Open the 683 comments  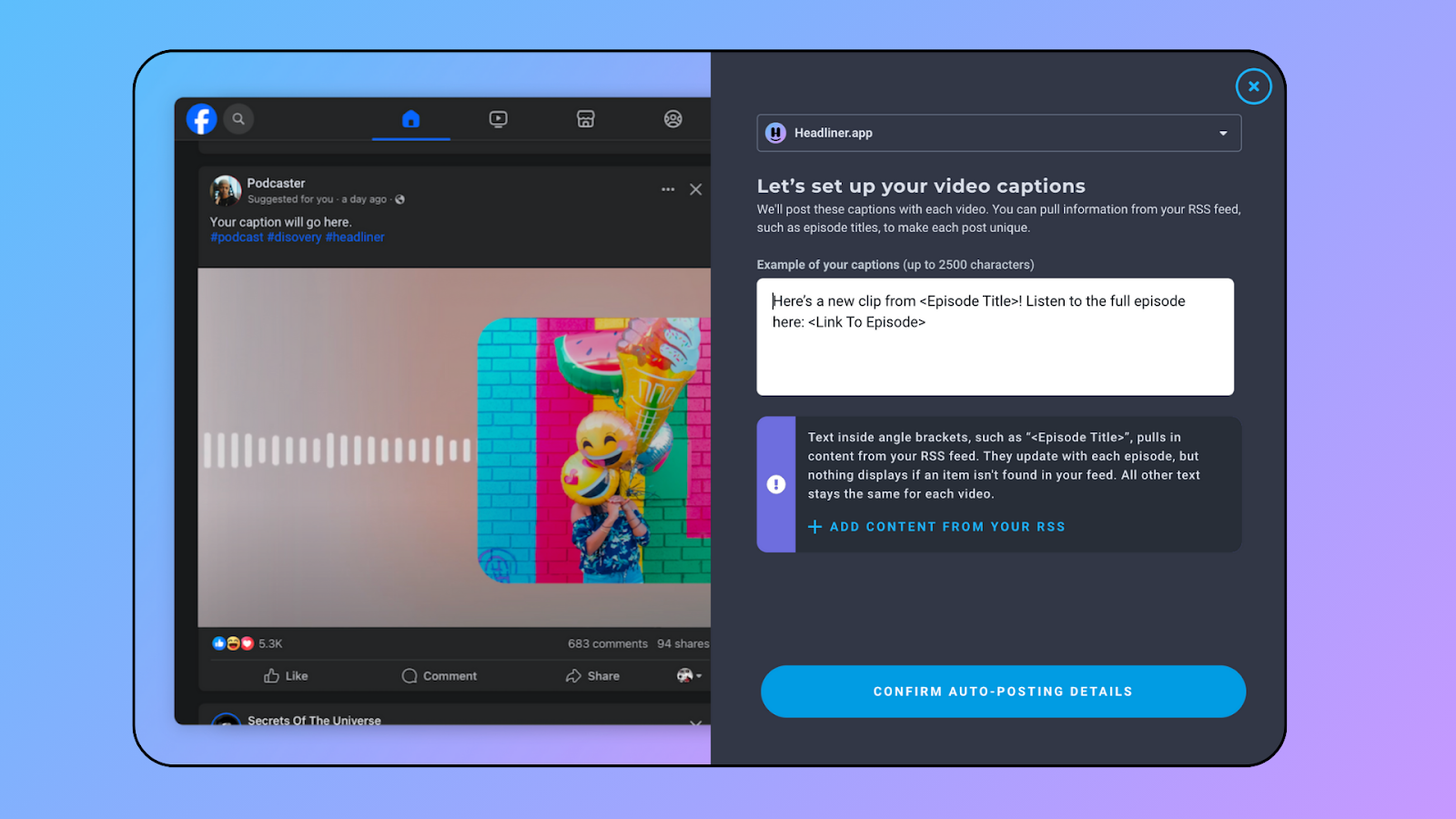click(x=608, y=643)
